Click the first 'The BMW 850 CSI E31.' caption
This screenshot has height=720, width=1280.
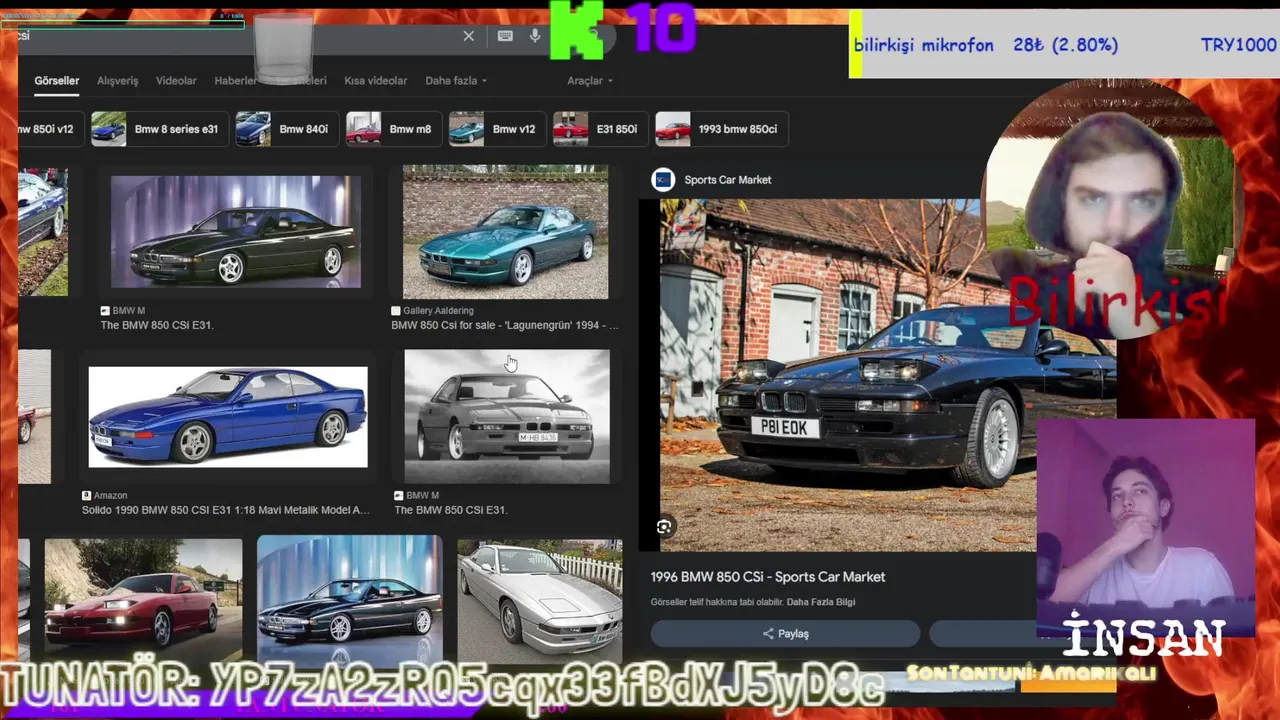coord(157,325)
